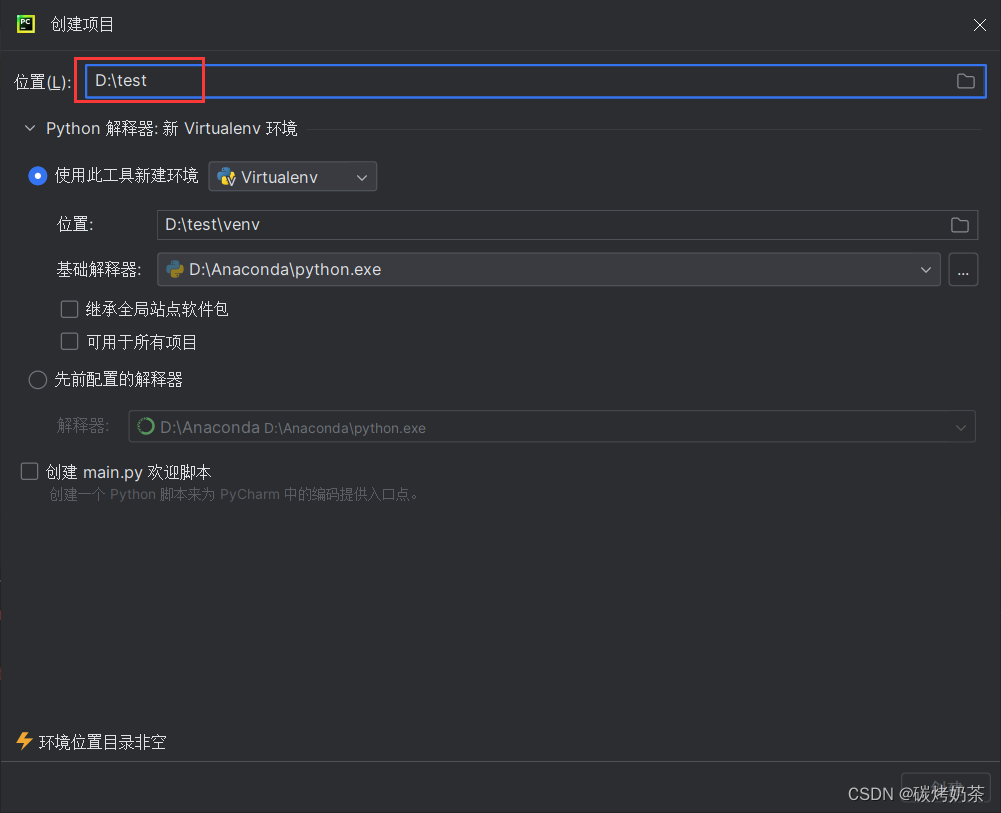The image size is (1001, 813).
Task: Open base interpreter D:\Anaconda\python.exe dropdown
Action: (x=548, y=269)
